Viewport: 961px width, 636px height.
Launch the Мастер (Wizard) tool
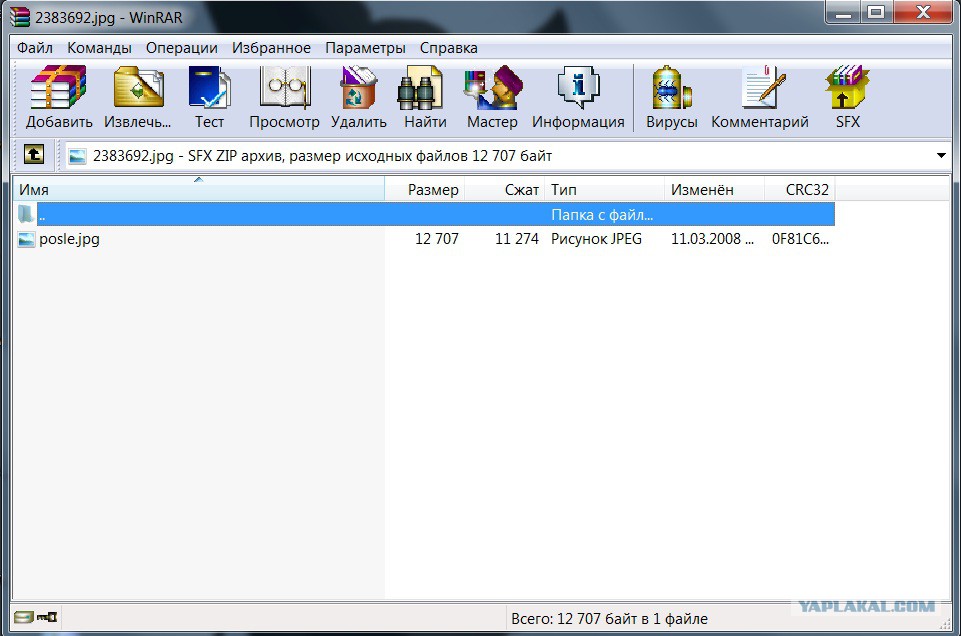click(493, 88)
